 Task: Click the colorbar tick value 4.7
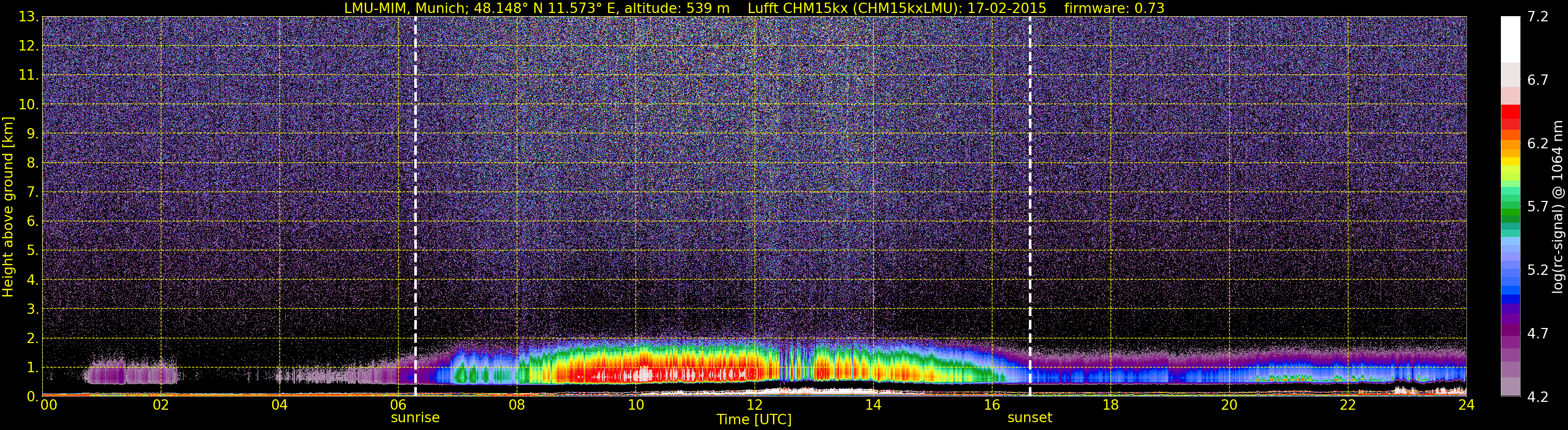pyautogui.click(x=1538, y=333)
